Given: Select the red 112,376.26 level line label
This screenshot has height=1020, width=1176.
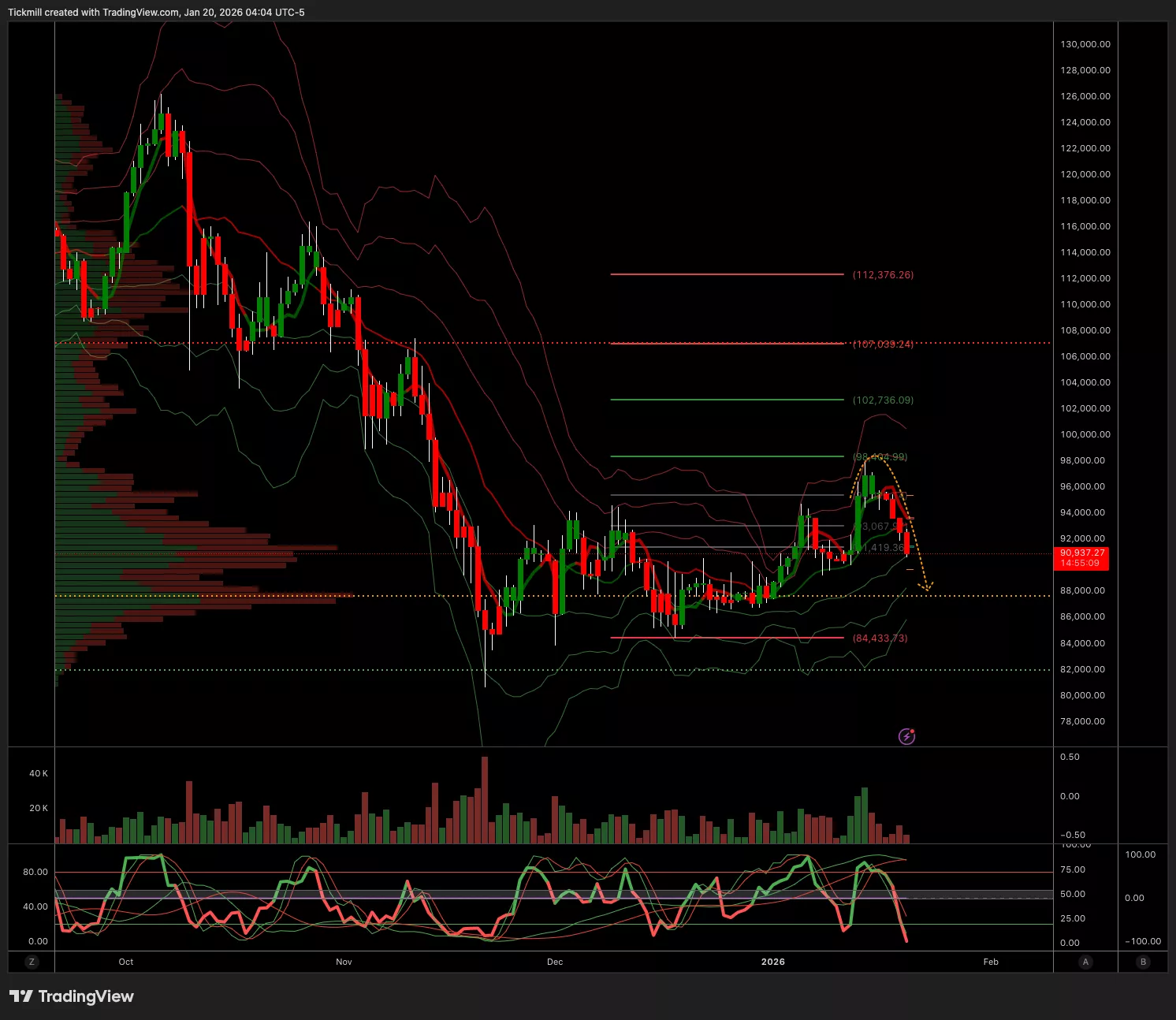Looking at the screenshot, I should [x=883, y=275].
